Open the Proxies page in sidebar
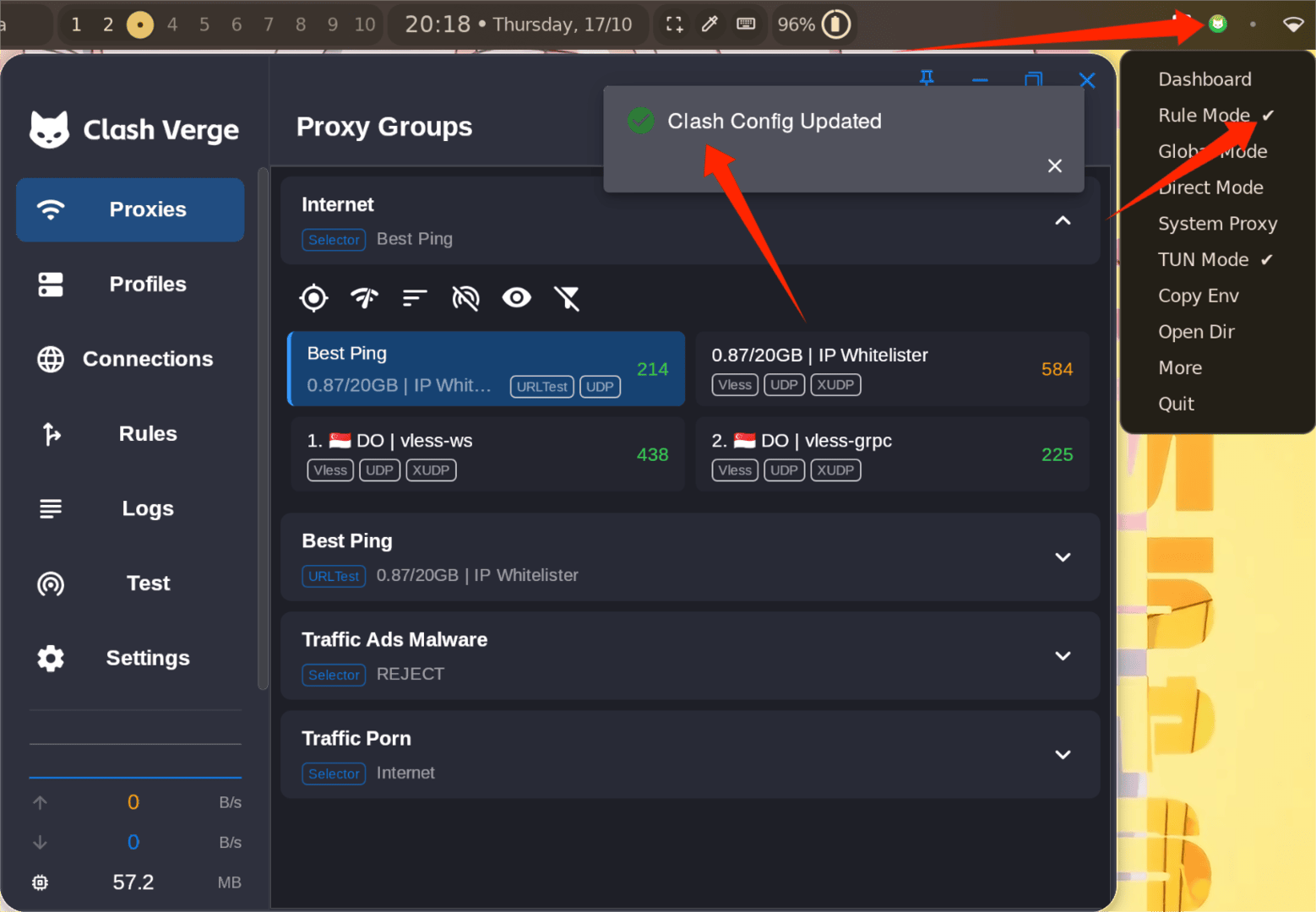The height and width of the screenshot is (912, 1316). [x=130, y=209]
